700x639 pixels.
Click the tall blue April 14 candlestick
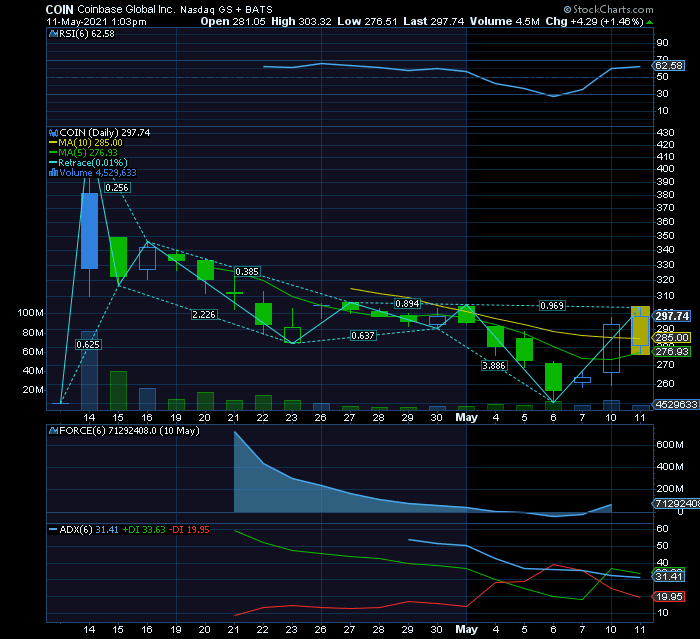(x=89, y=231)
